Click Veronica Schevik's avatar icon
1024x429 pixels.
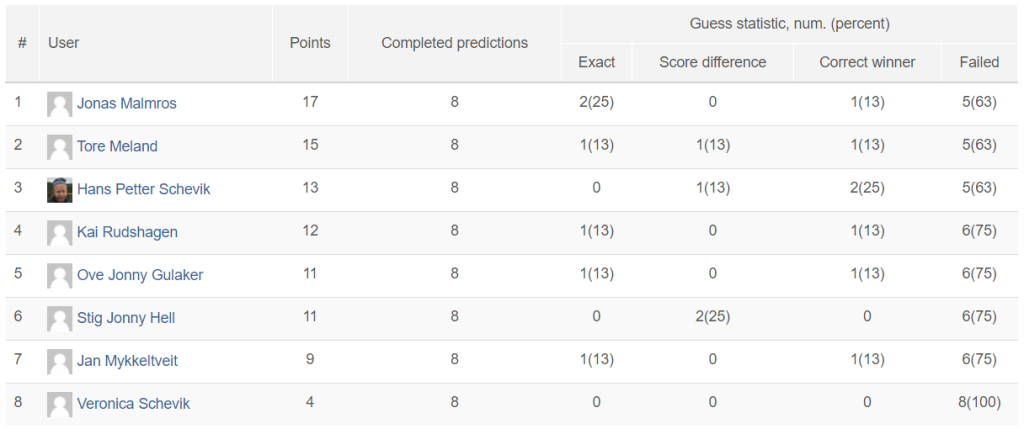[59, 404]
